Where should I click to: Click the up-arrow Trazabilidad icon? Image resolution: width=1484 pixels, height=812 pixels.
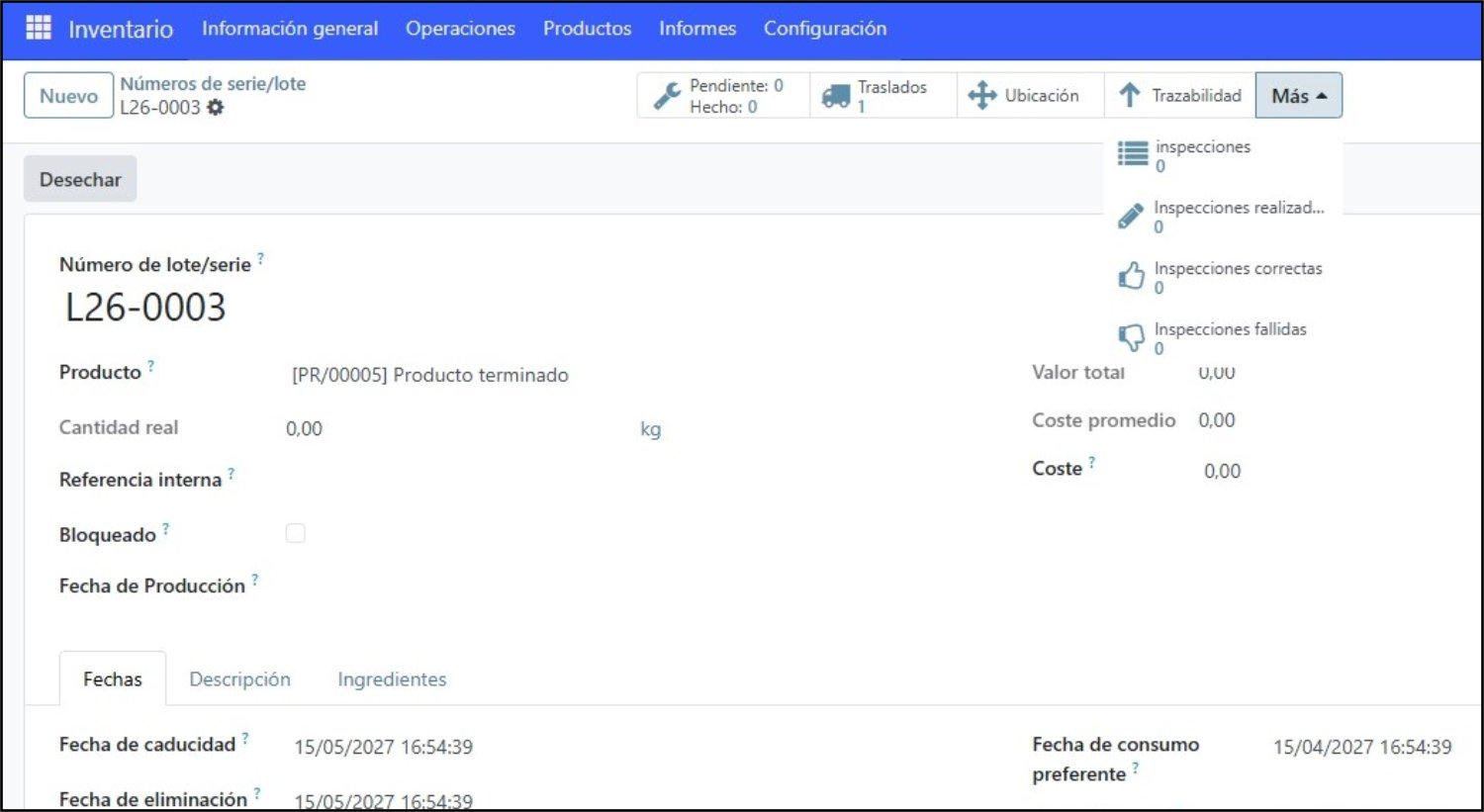[1130, 96]
